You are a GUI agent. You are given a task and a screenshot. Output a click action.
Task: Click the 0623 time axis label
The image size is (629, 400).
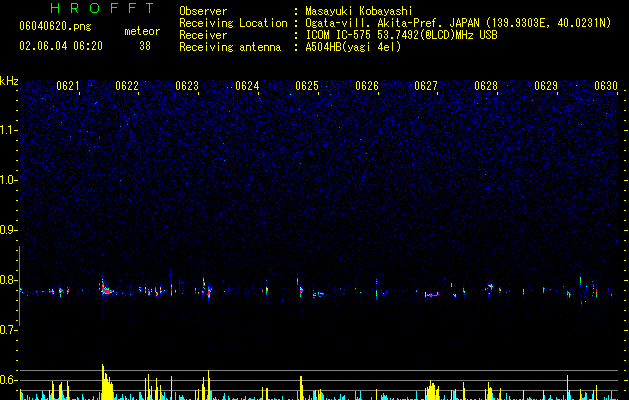click(x=187, y=86)
